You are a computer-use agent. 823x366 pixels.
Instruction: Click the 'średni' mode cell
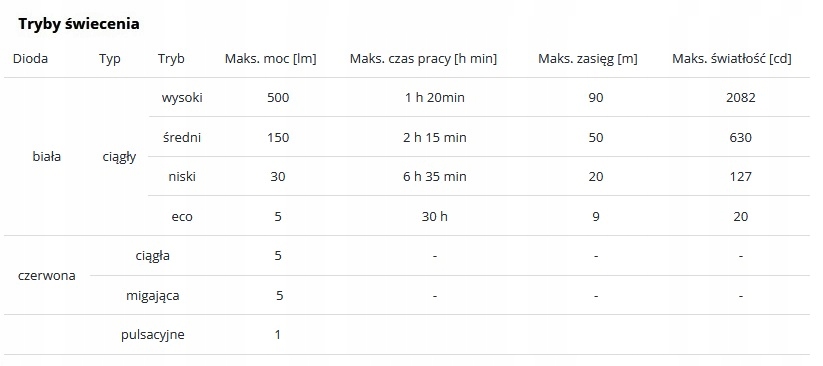tap(182, 138)
